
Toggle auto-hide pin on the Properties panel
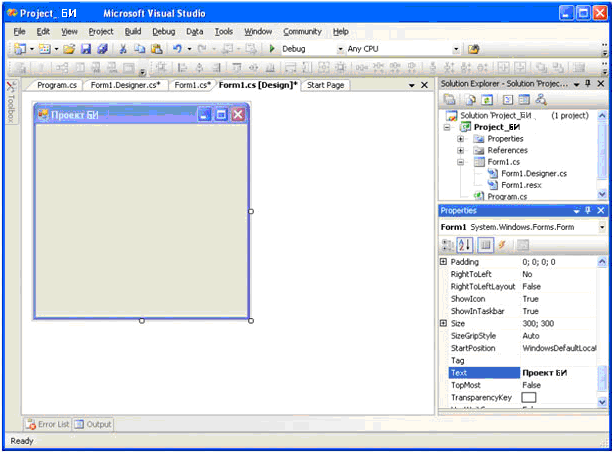(x=588, y=210)
